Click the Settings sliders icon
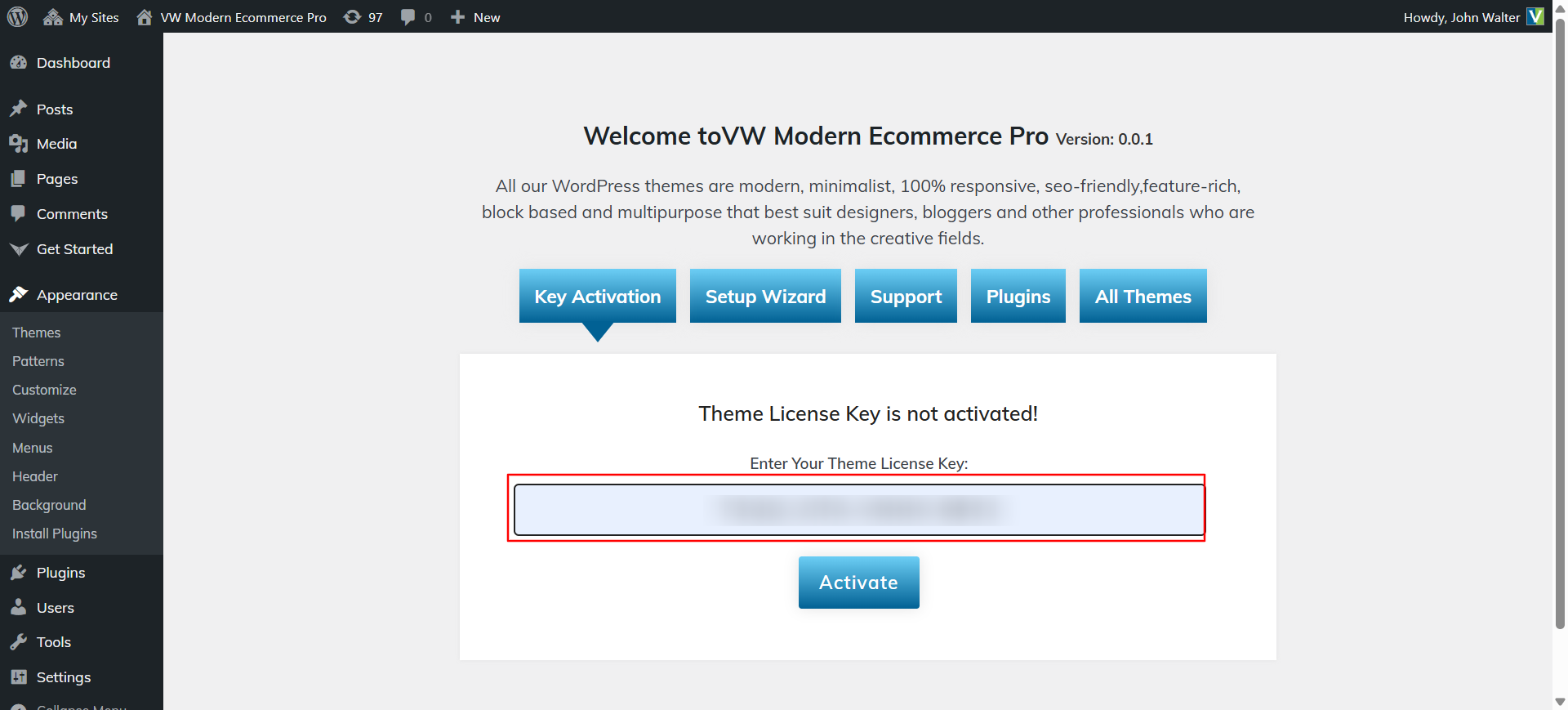 click(19, 677)
